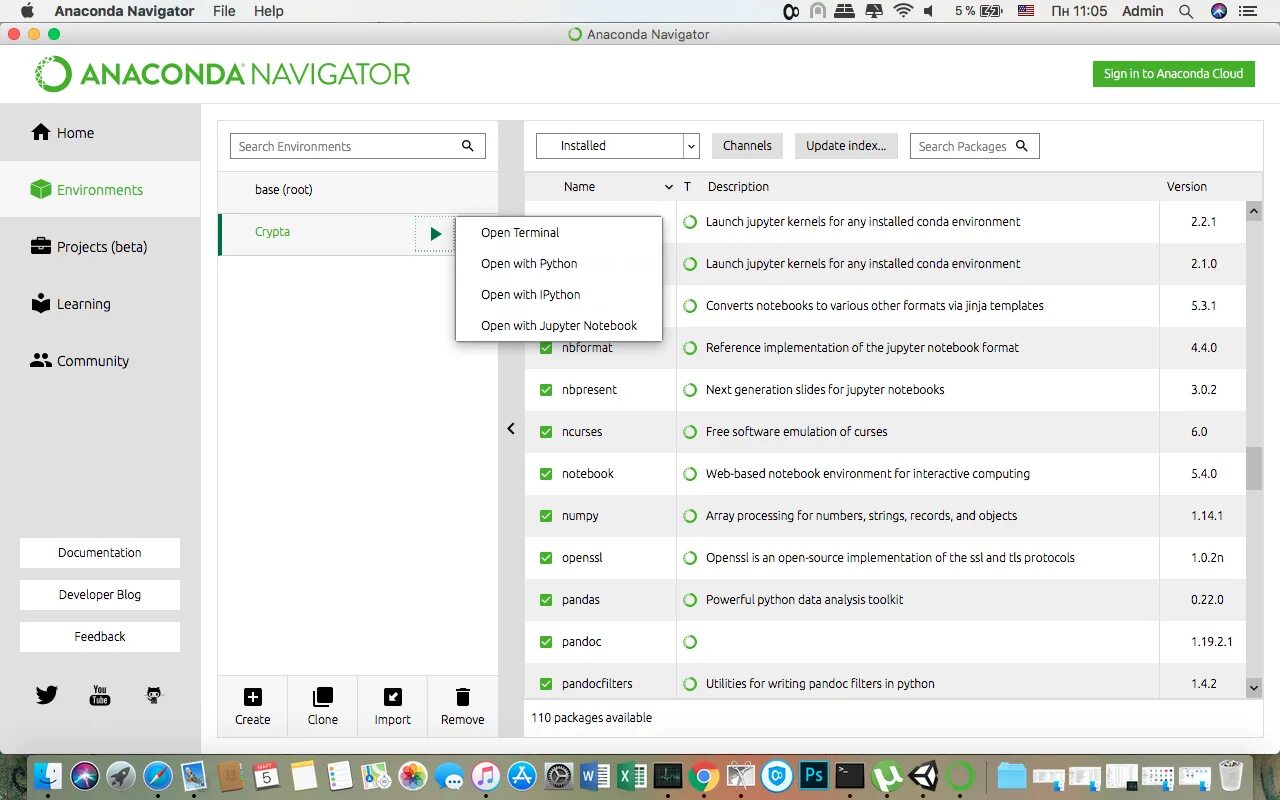Toggle the Name column sort arrow

pyautogui.click(x=669, y=187)
